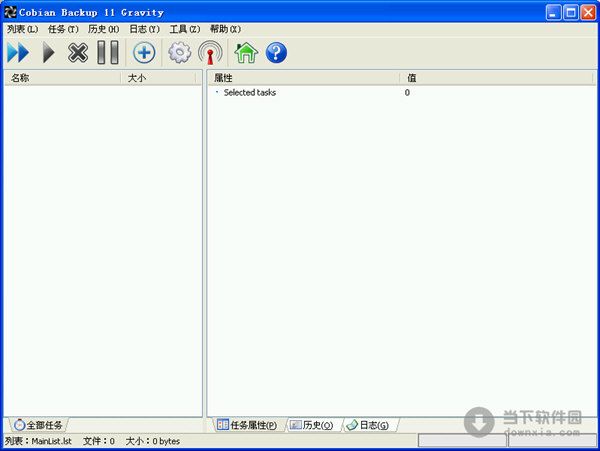Open the home page house icon
Screen dimensions: 600x451
[x=246, y=52]
